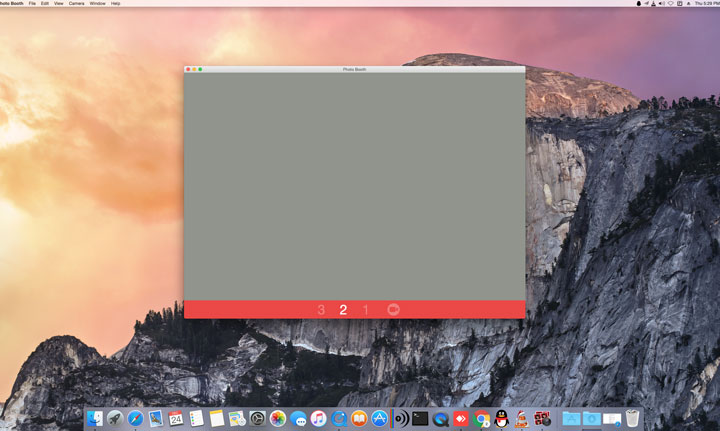720x431 pixels.
Task: Open VLC cone icon in dock
Action: point(522,419)
